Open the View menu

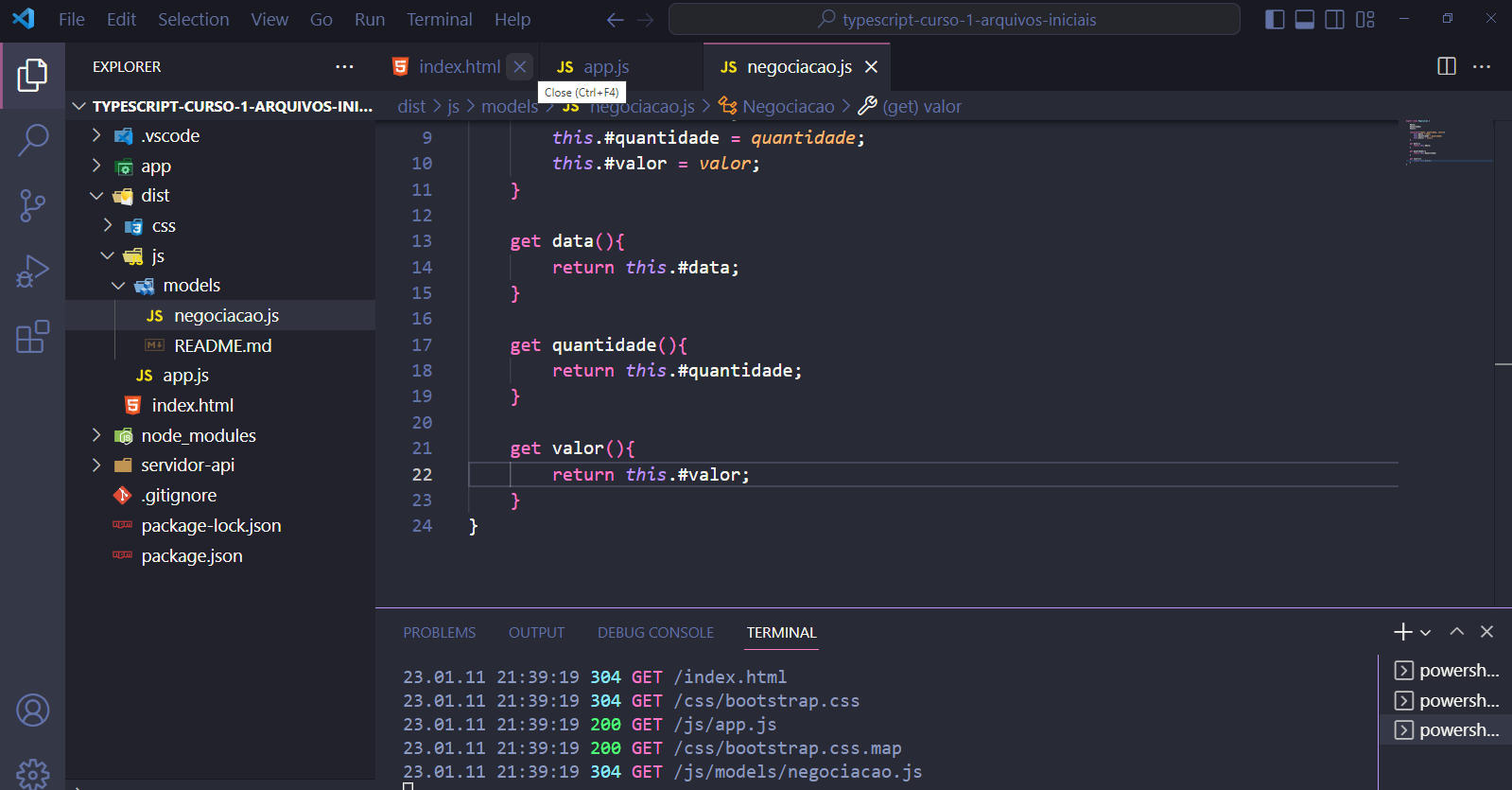269,19
